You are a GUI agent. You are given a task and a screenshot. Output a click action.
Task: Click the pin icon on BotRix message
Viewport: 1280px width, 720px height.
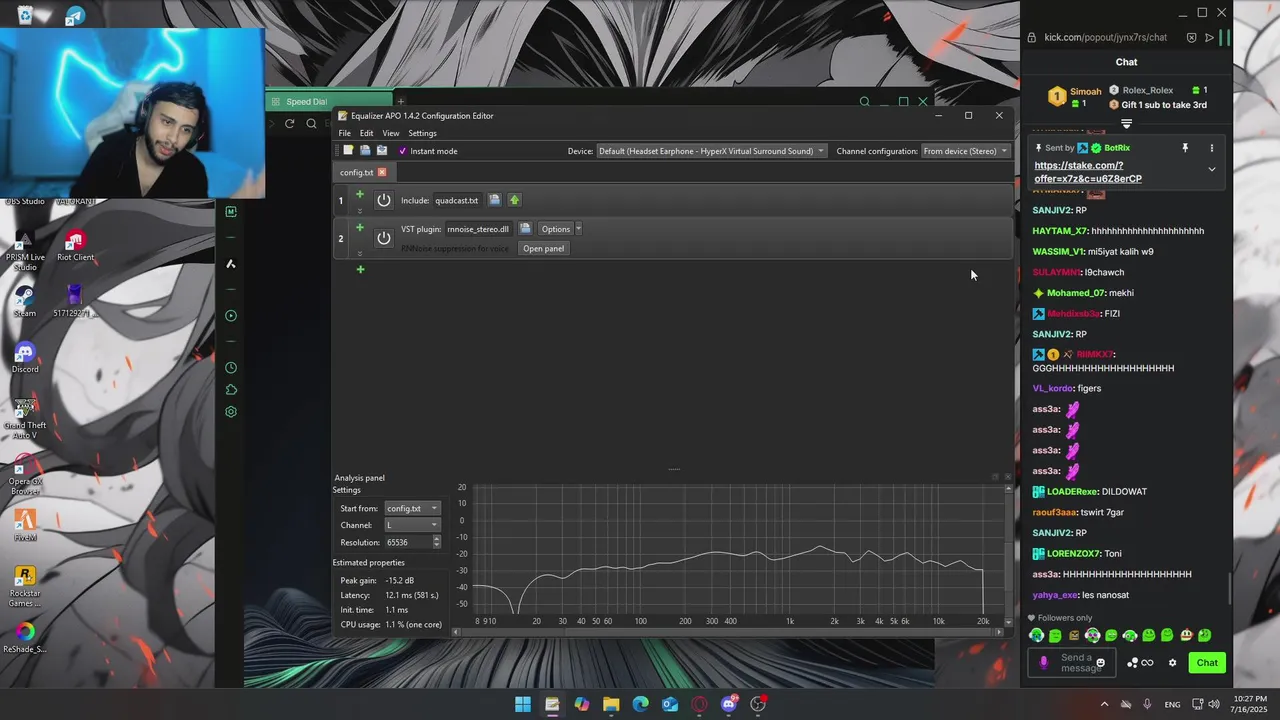pos(1185,148)
